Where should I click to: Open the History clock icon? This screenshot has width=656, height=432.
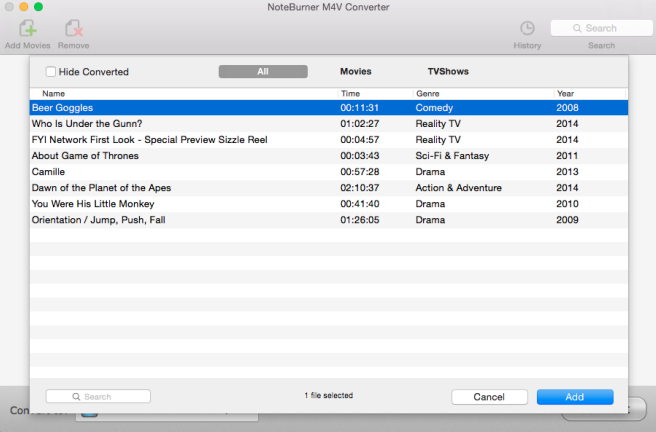coord(527,29)
